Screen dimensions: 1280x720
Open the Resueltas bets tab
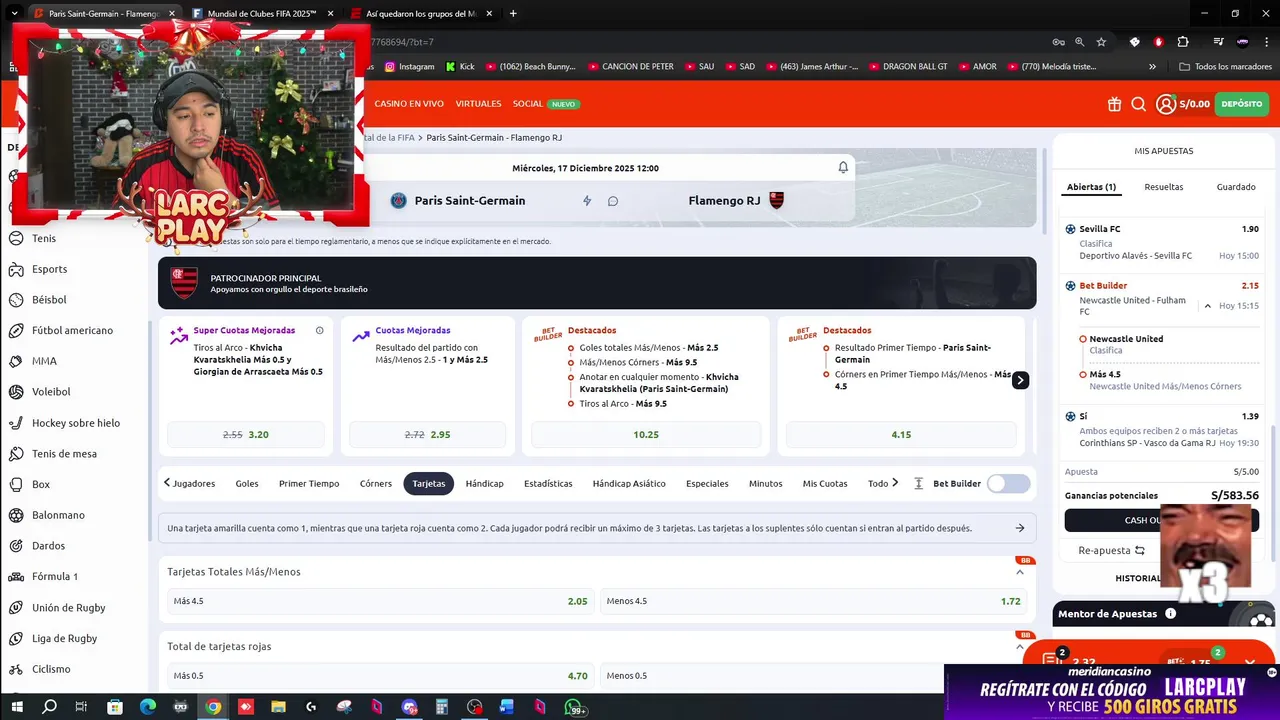[x=1164, y=187]
